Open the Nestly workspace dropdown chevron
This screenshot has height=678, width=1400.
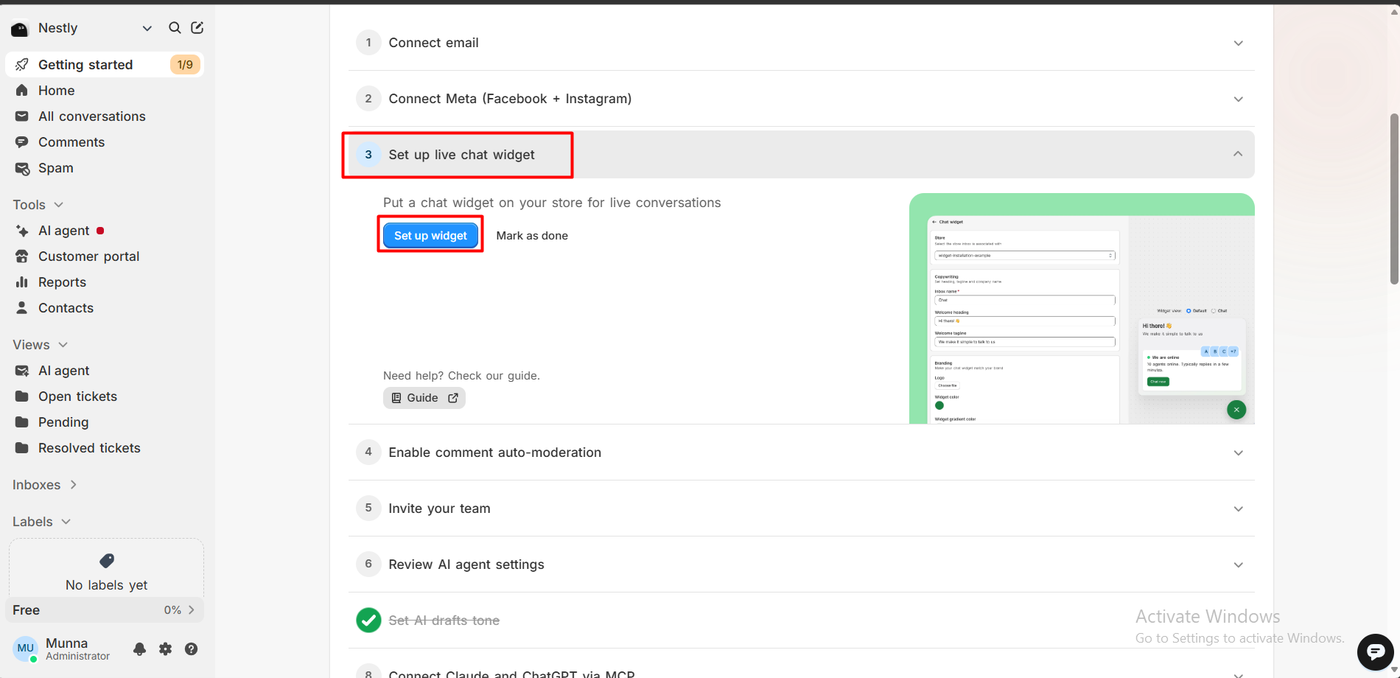coord(147,29)
